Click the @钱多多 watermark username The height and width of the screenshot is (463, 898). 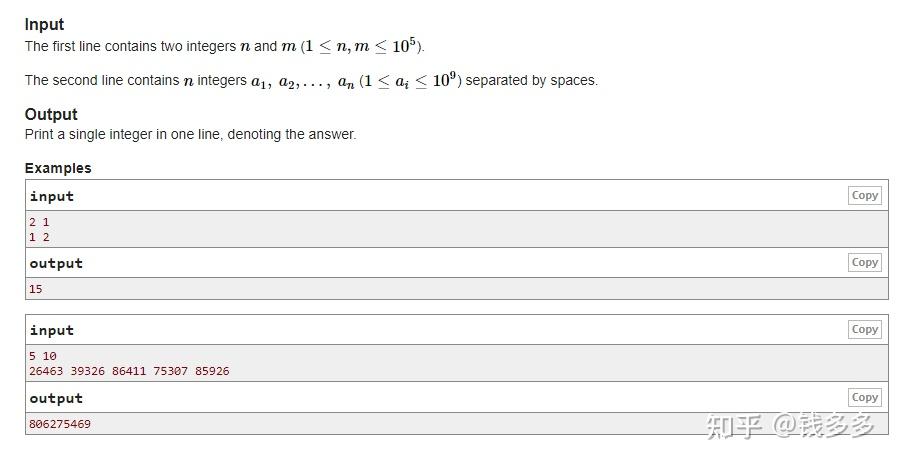824,425
